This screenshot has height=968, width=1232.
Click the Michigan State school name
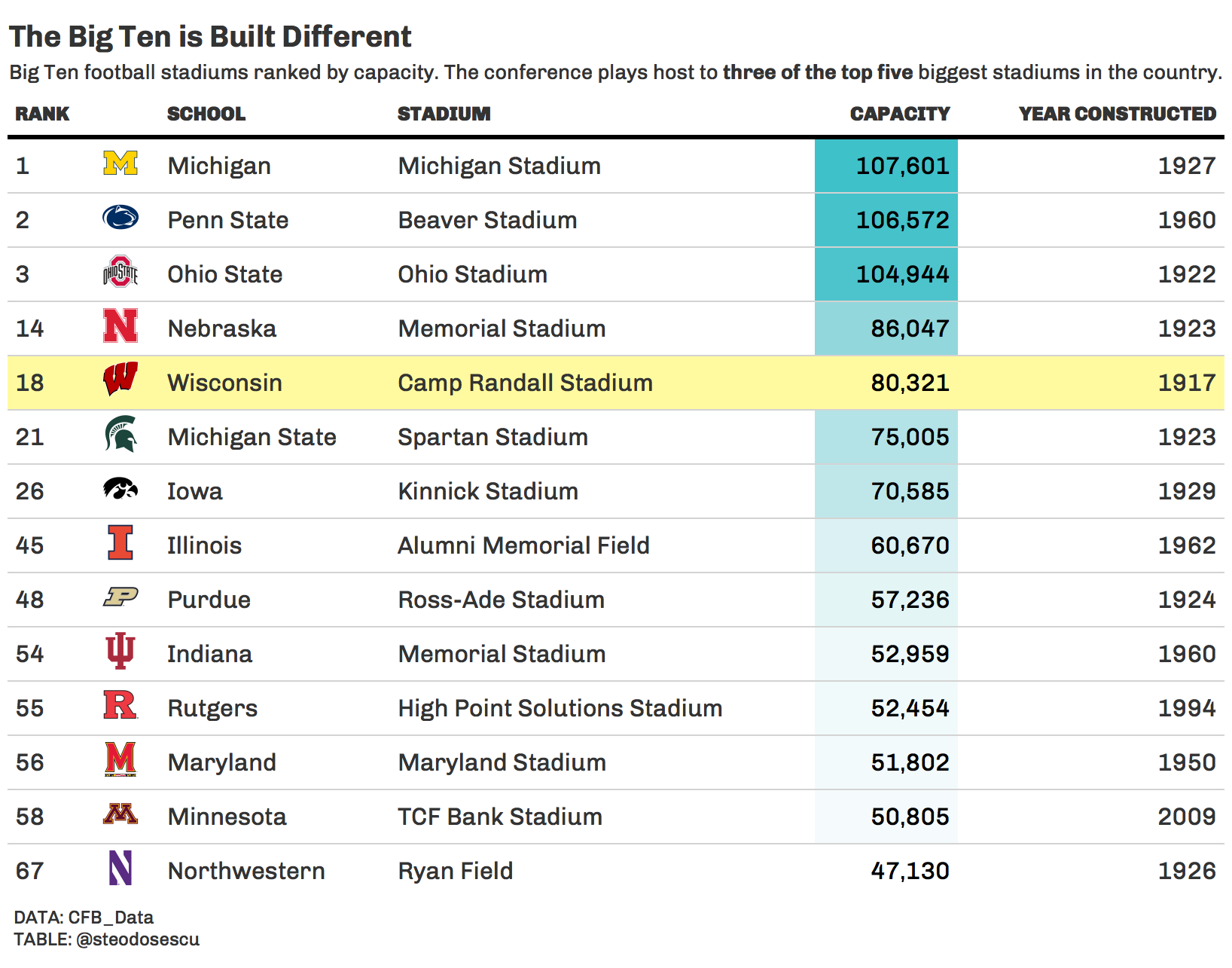click(x=252, y=437)
